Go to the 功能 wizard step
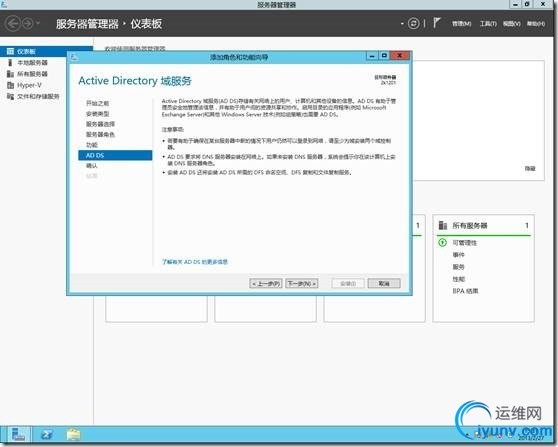The width and height of the screenshot is (558, 447). pyautogui.click(x=91, y=145)
